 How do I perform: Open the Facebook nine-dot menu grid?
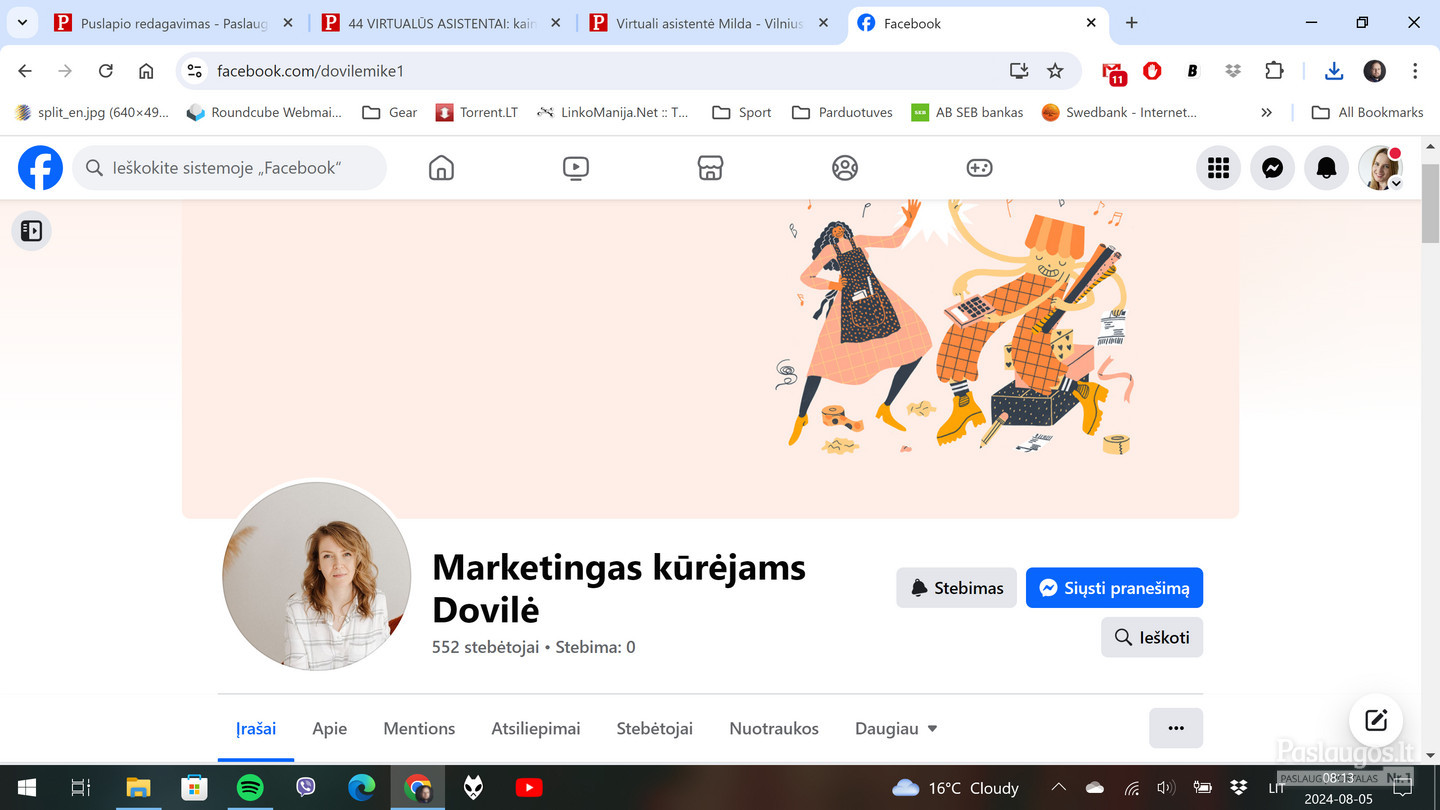(1218, 168)
